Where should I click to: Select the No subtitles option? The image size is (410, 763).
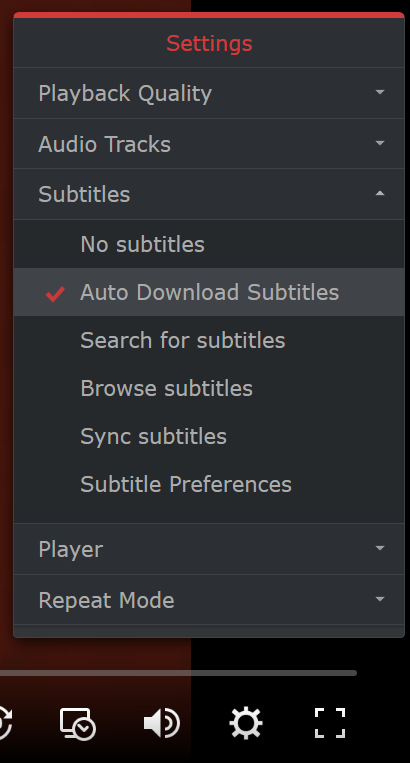pyautogui.click(x=209, y=244)
